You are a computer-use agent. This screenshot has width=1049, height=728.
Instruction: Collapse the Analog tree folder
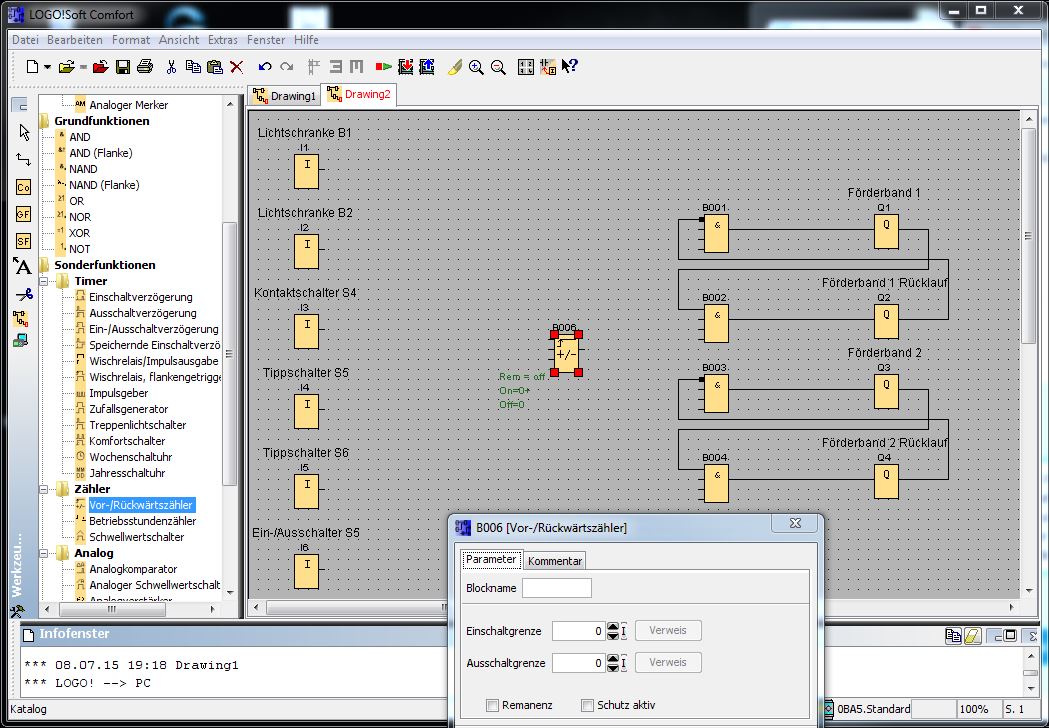pos(45,553)
